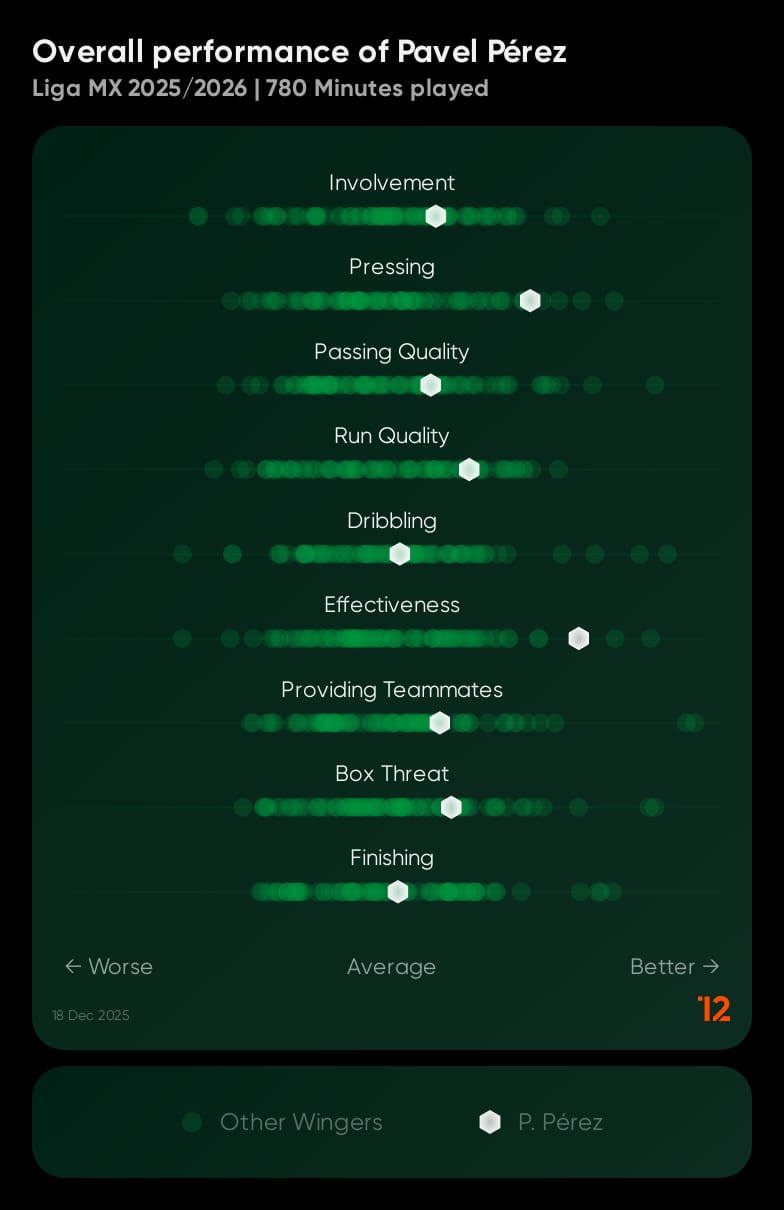
Task: Click the P. Pérez legend hexagon
Action: 490,1122
